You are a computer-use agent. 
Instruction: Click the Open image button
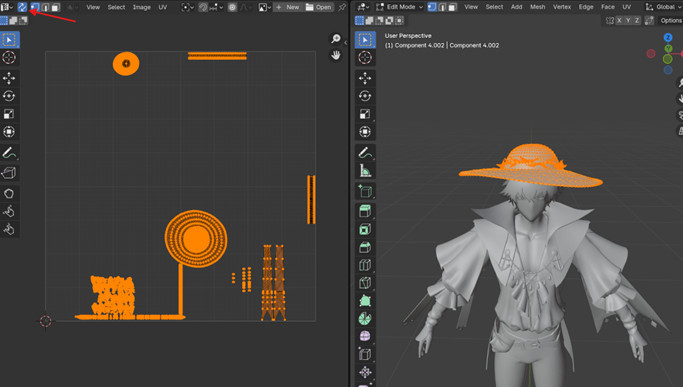pyautogui.click(x=318, y=7)
